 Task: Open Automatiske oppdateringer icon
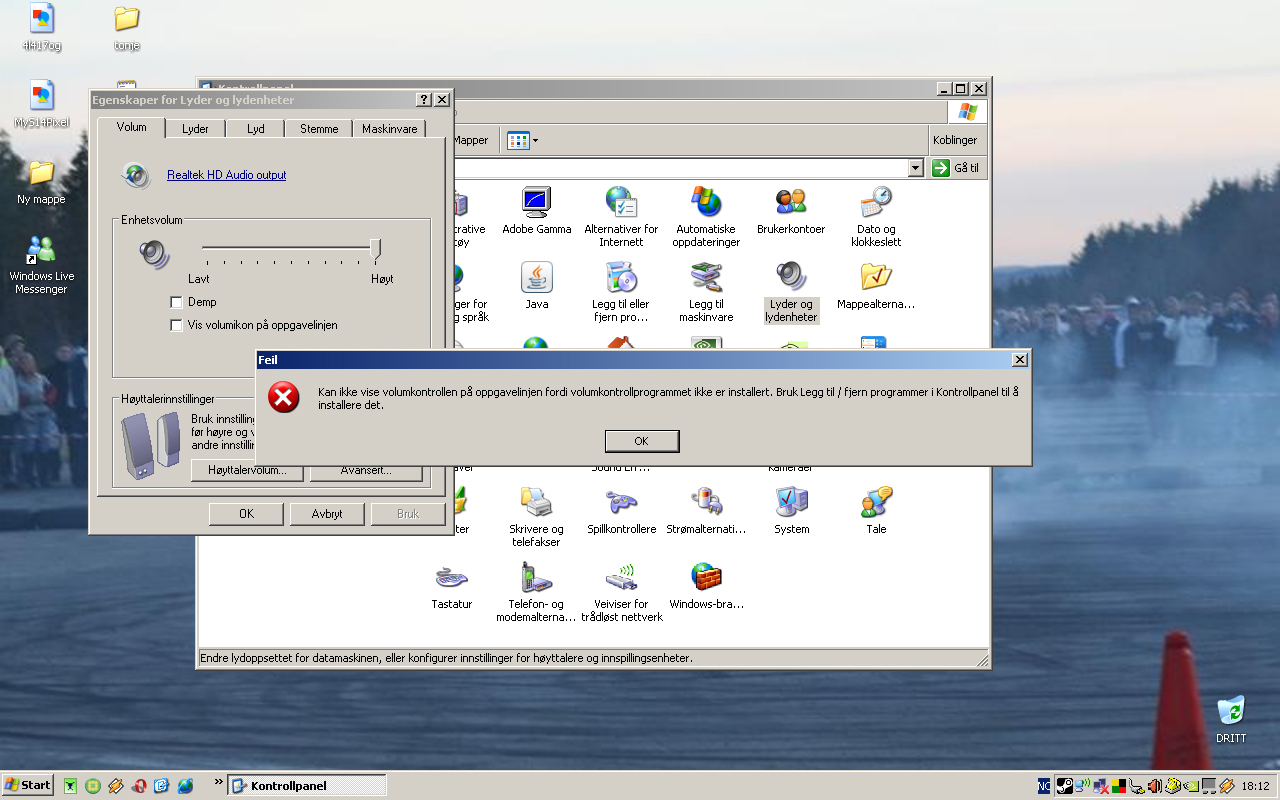pos(706,203)
